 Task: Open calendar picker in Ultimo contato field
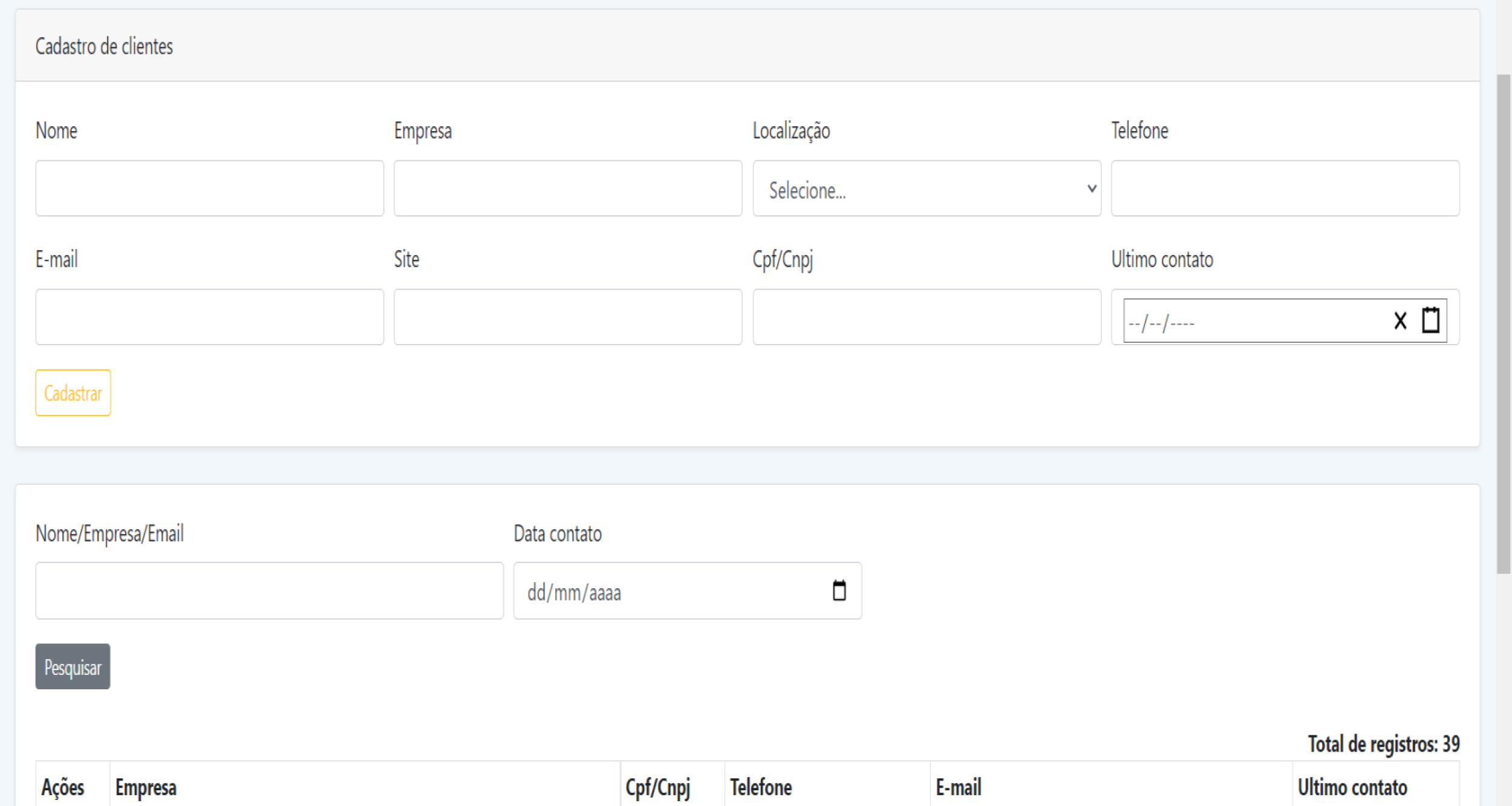(1430, 320)
